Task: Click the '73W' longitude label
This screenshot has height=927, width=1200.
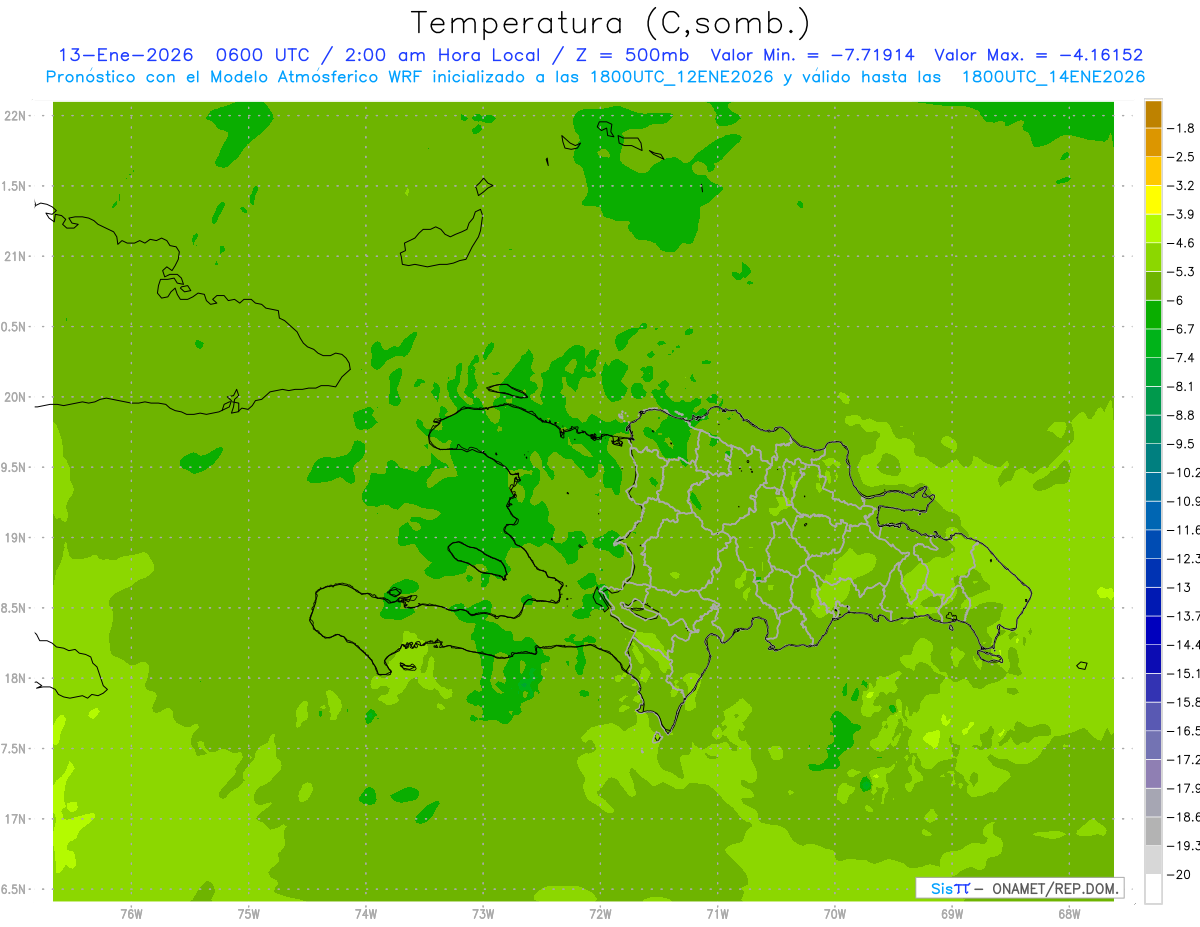Action: (483, 914)
